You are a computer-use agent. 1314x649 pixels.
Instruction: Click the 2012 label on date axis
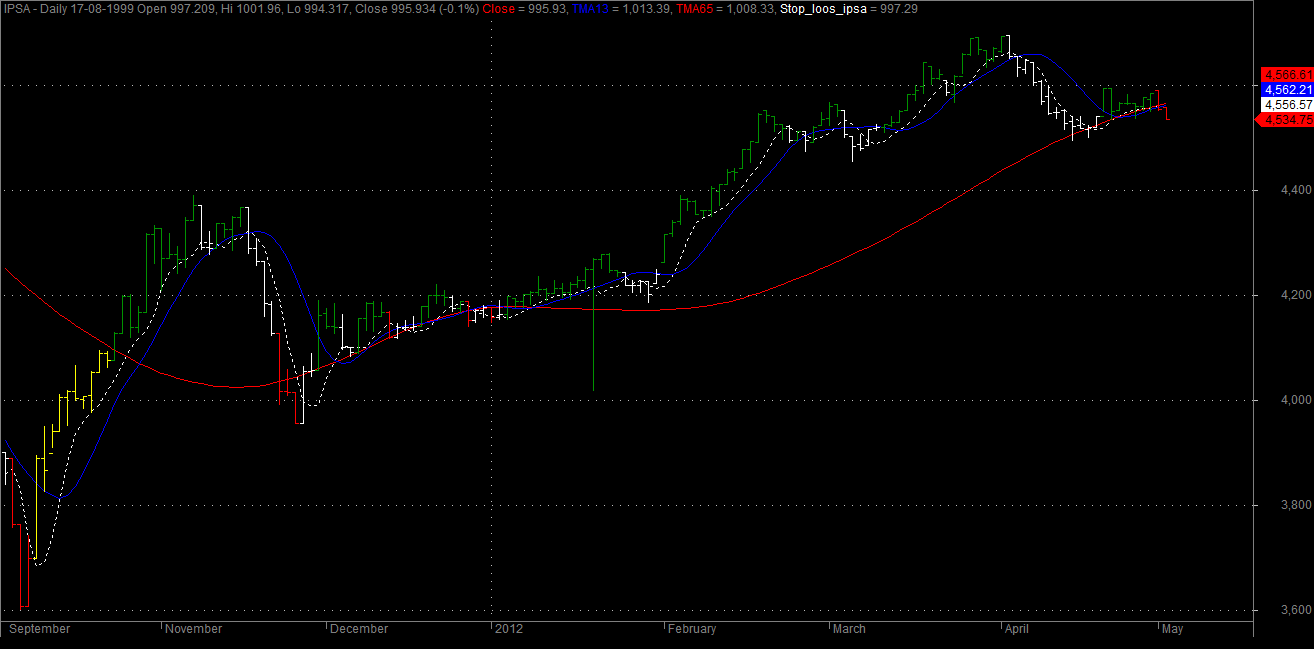[510, 629]
